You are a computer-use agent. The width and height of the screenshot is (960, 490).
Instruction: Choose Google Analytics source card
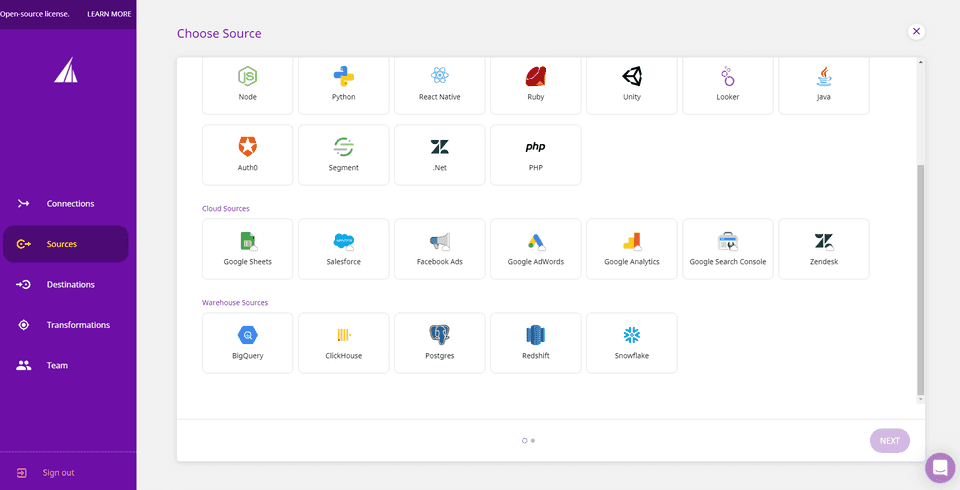pos(632,249)
